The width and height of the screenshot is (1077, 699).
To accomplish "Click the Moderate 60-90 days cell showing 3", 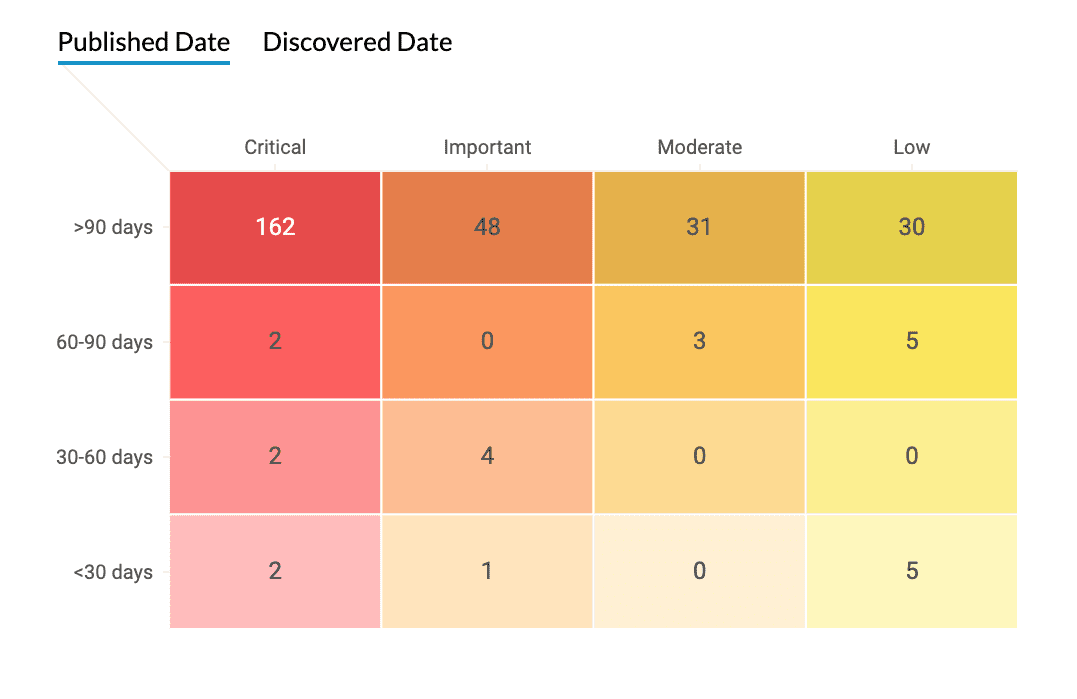I will 699,342.
